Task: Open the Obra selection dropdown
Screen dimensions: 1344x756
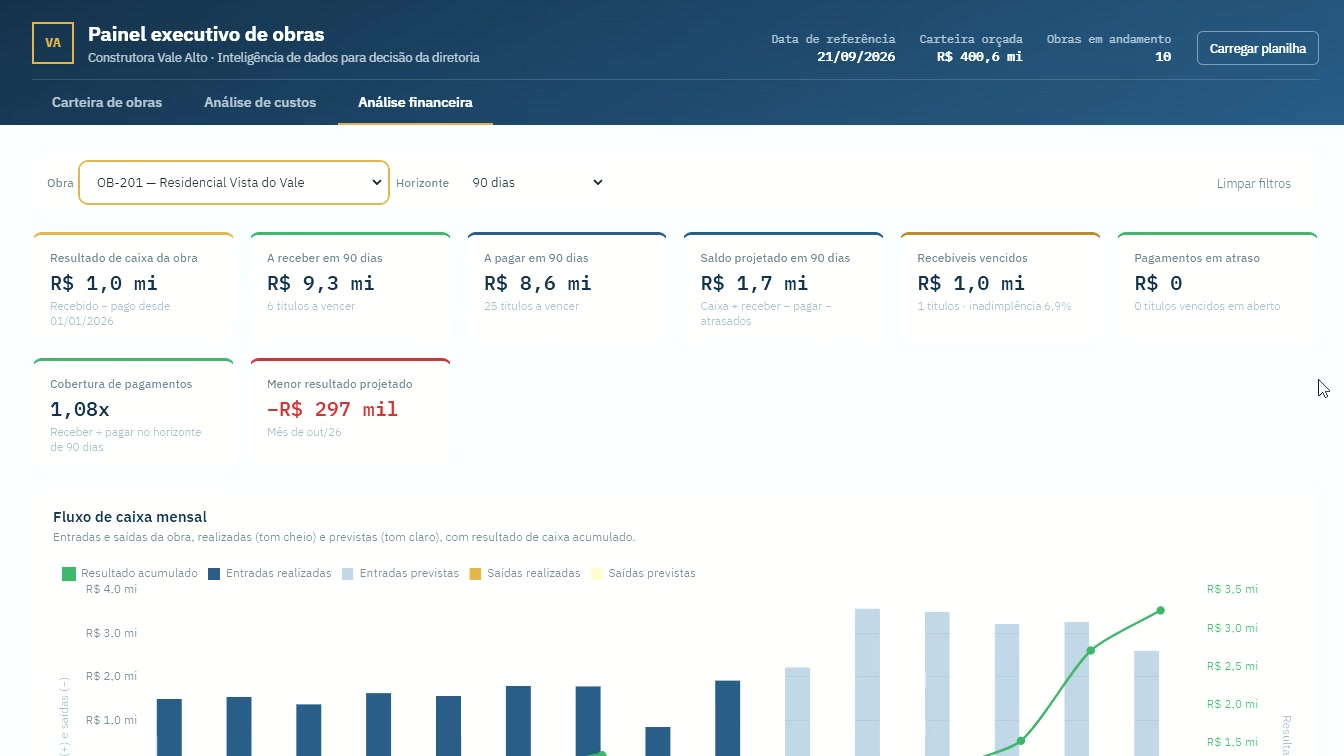Action: point(234,183)
